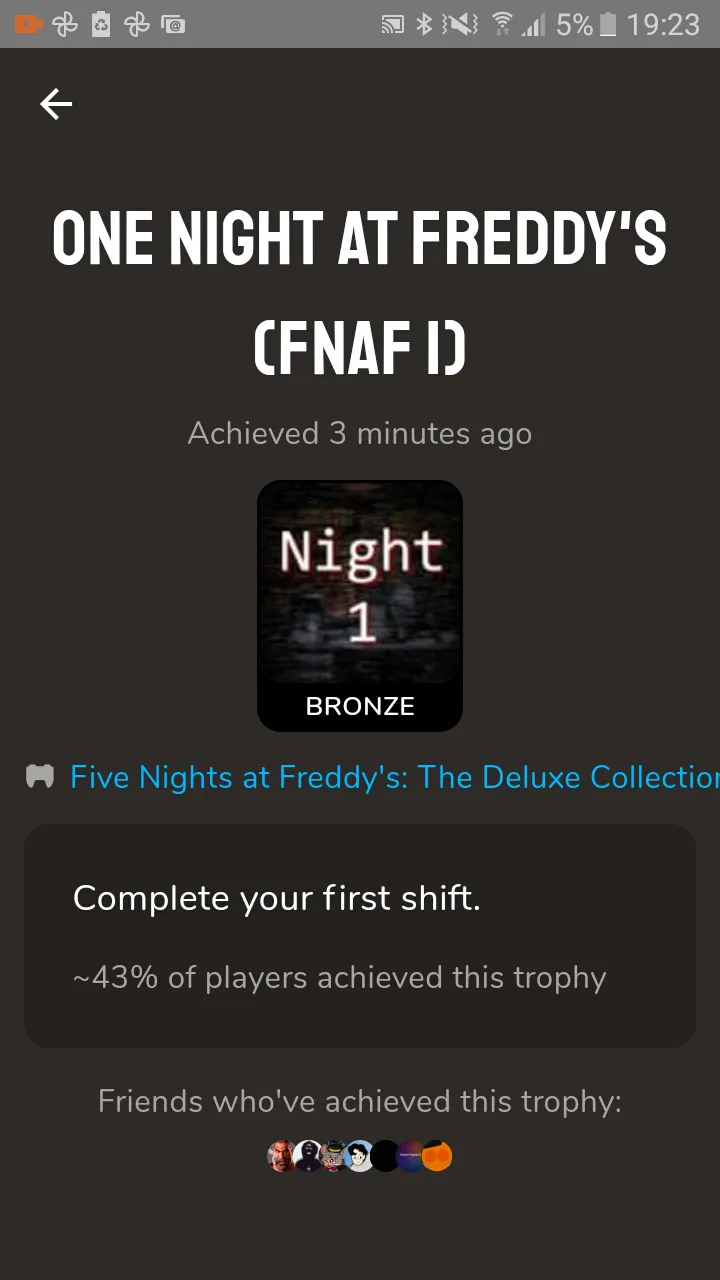Image resolution: width=720 pixels, height=1280 pixels.
Task: Tap the cast icon in status bar
Action: pos(393,25)
